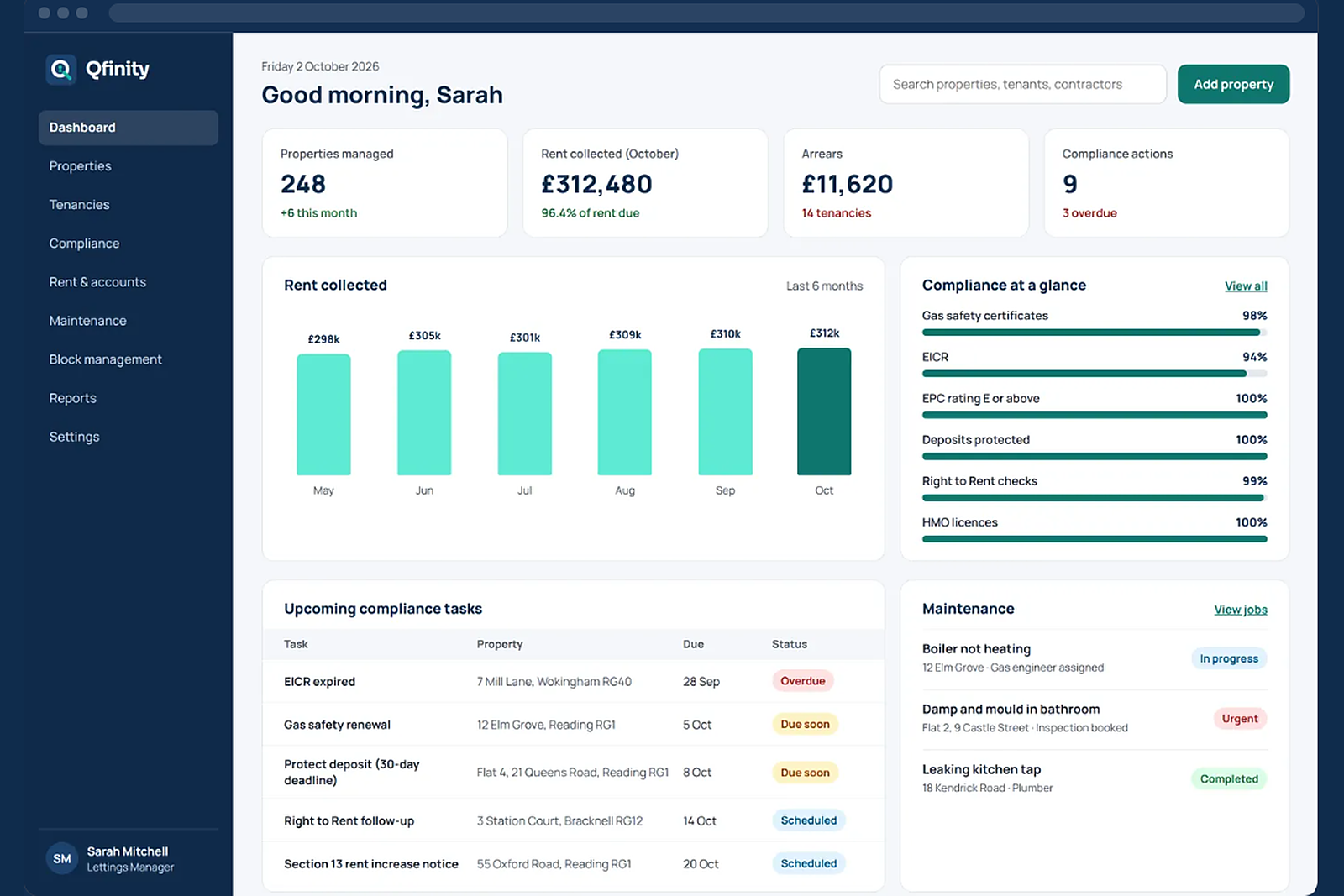Click the In progress badge
Screen dimensions: 1344x896
tap(1229, 658)
